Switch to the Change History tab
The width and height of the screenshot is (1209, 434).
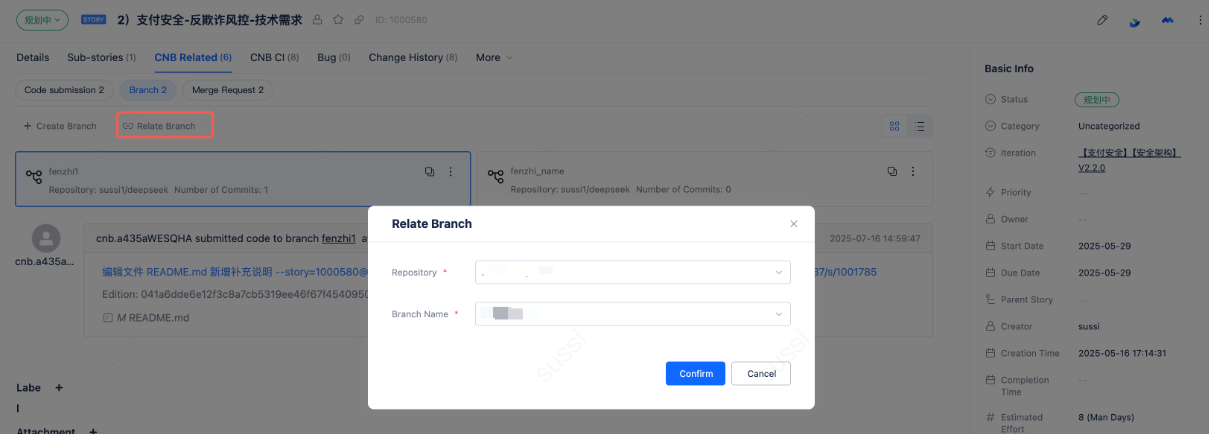coord(412,58)
